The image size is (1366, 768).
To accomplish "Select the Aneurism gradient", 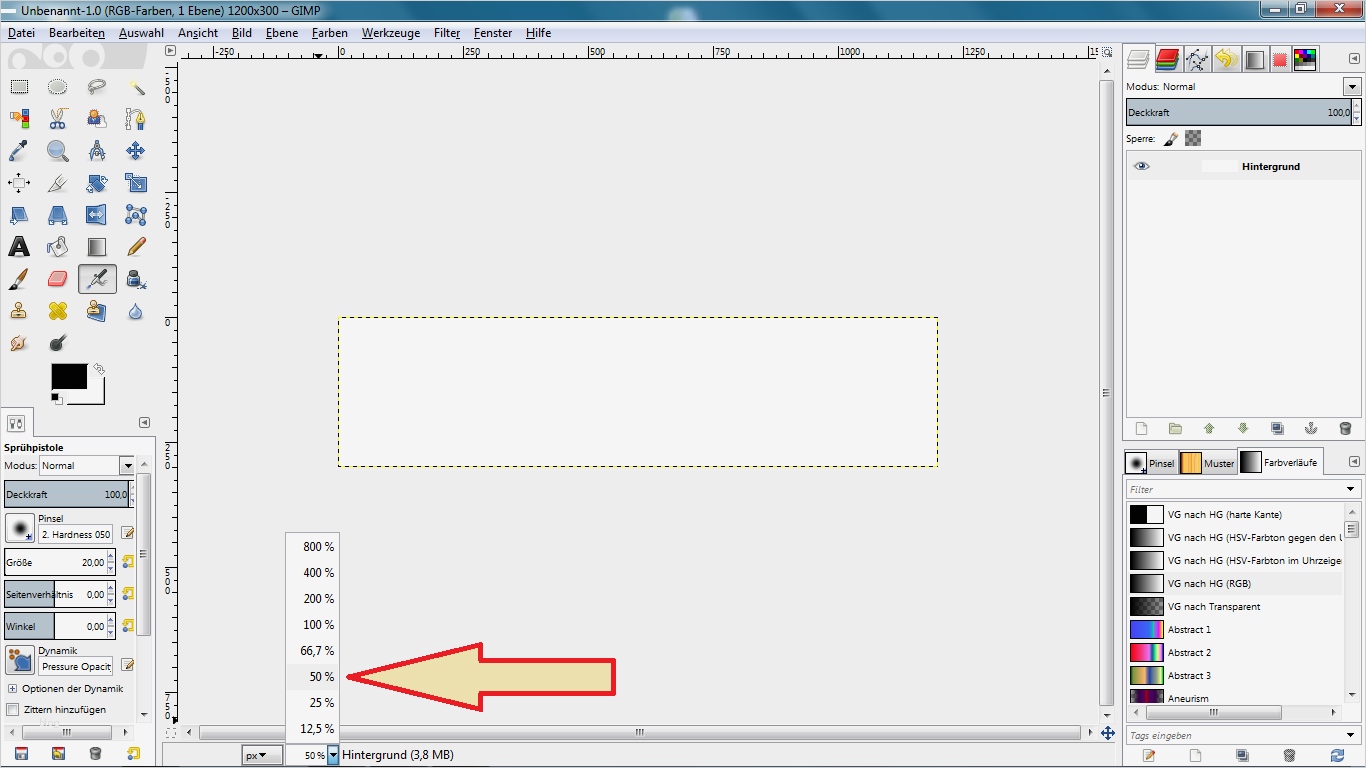I will 1190,698.
